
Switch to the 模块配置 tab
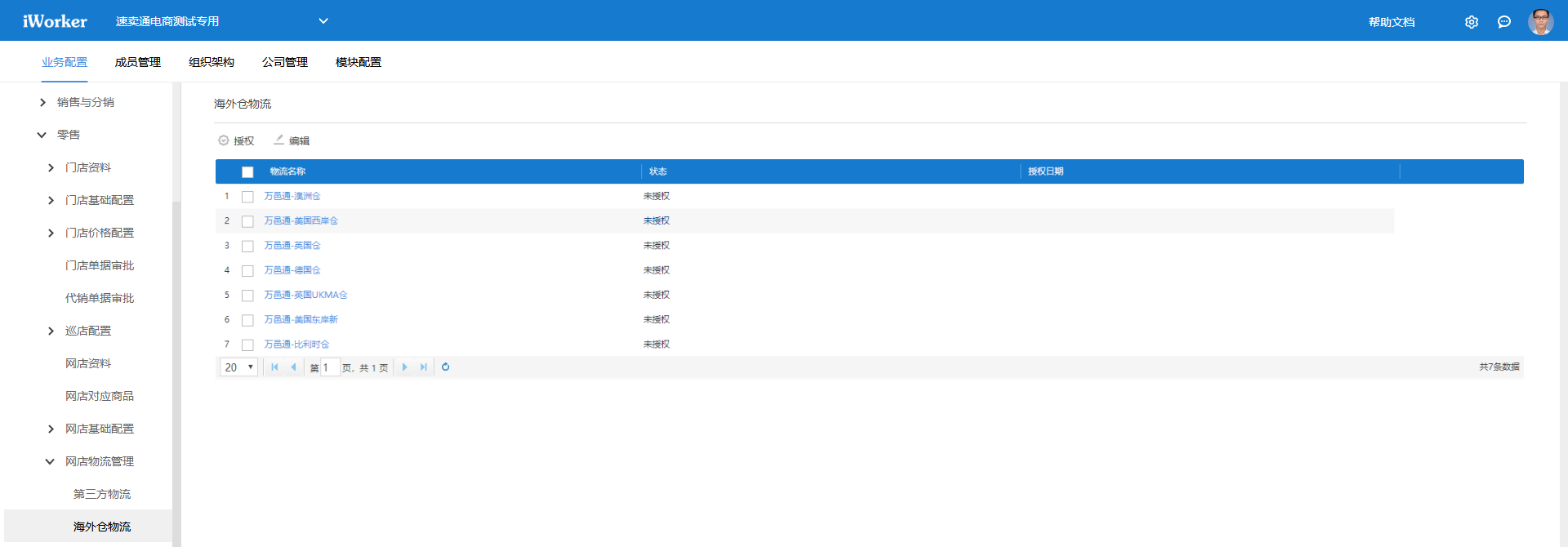(359, 62)
